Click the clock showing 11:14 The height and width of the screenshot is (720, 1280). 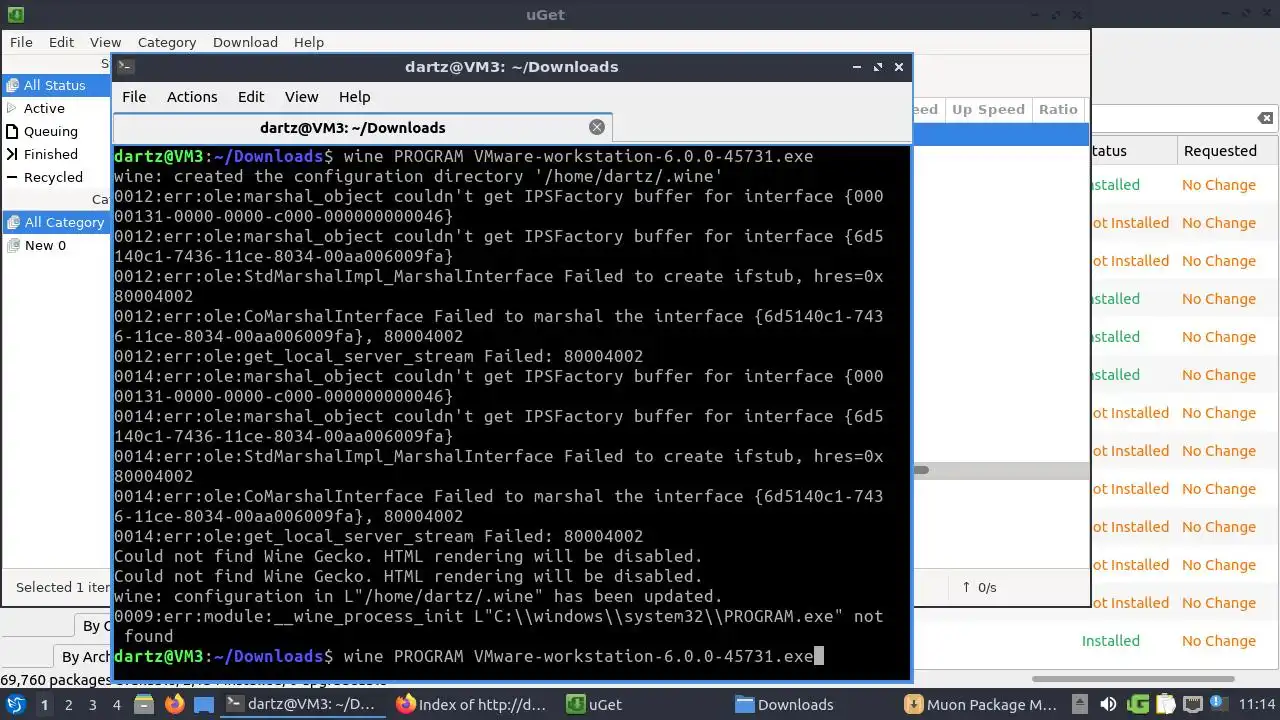coord(1257,704)
